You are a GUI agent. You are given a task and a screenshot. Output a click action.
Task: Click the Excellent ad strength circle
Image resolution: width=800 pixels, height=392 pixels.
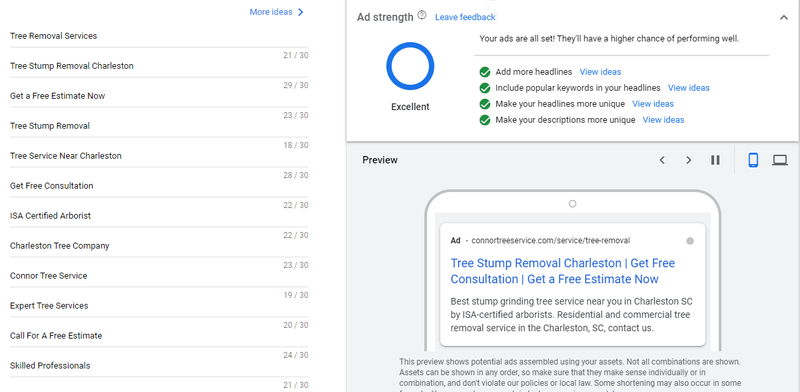tap(410, 66)
